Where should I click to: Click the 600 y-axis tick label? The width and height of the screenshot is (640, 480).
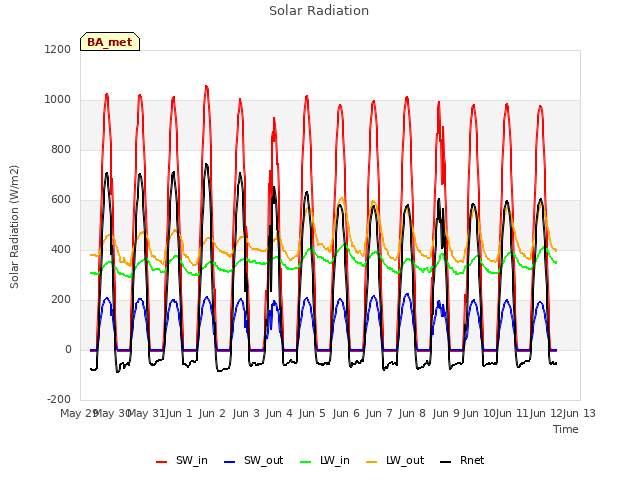pyautogui.click(x=61, y=200)
